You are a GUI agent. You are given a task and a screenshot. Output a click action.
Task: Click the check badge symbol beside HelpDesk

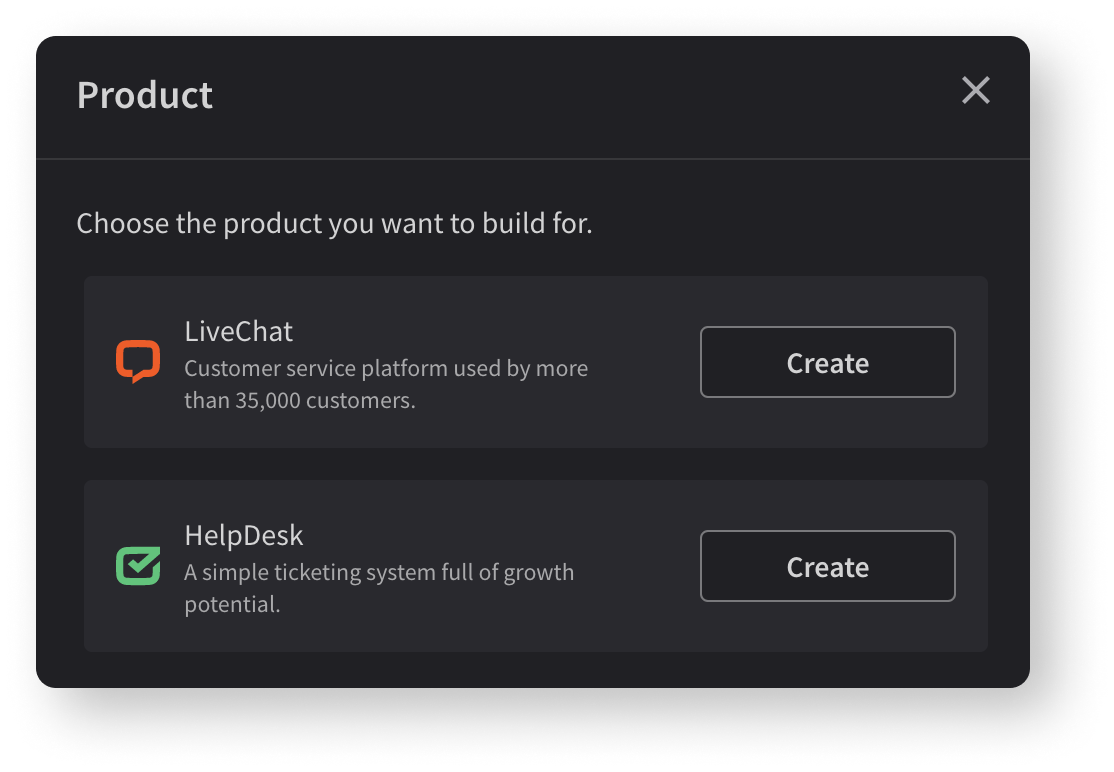(x=138, y=566)
